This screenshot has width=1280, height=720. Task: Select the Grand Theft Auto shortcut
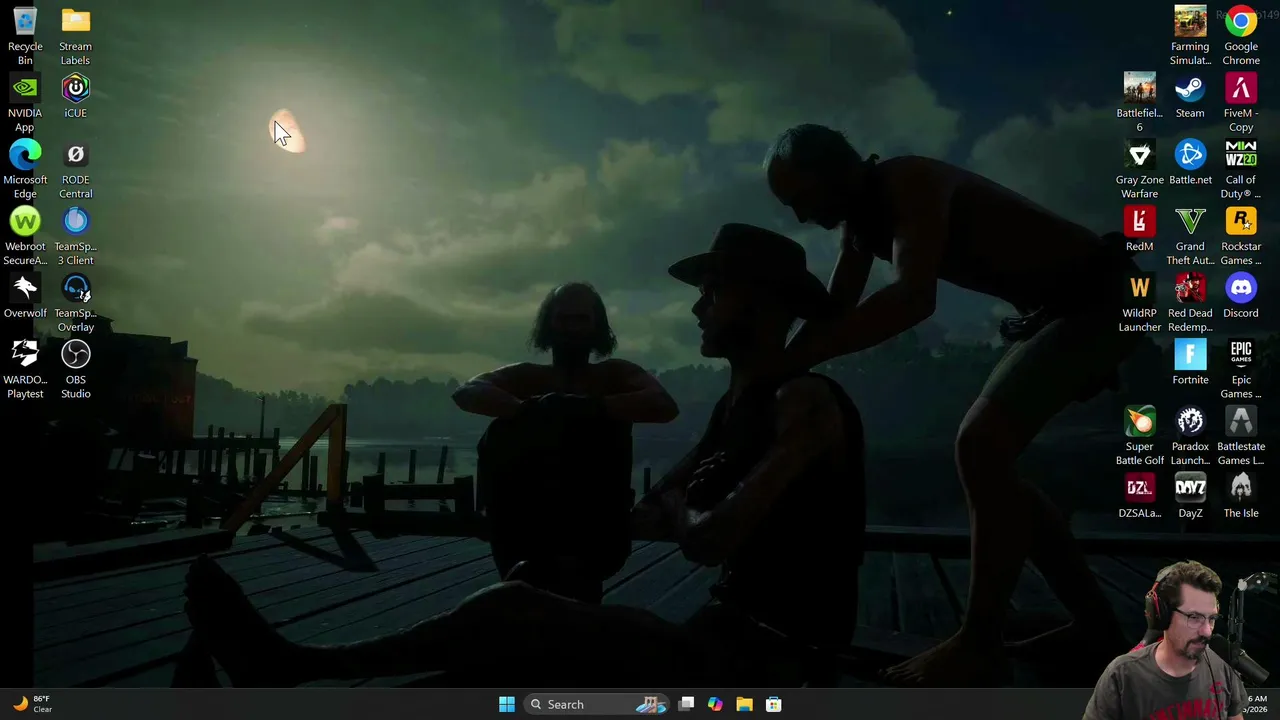tap(1190, 236)
